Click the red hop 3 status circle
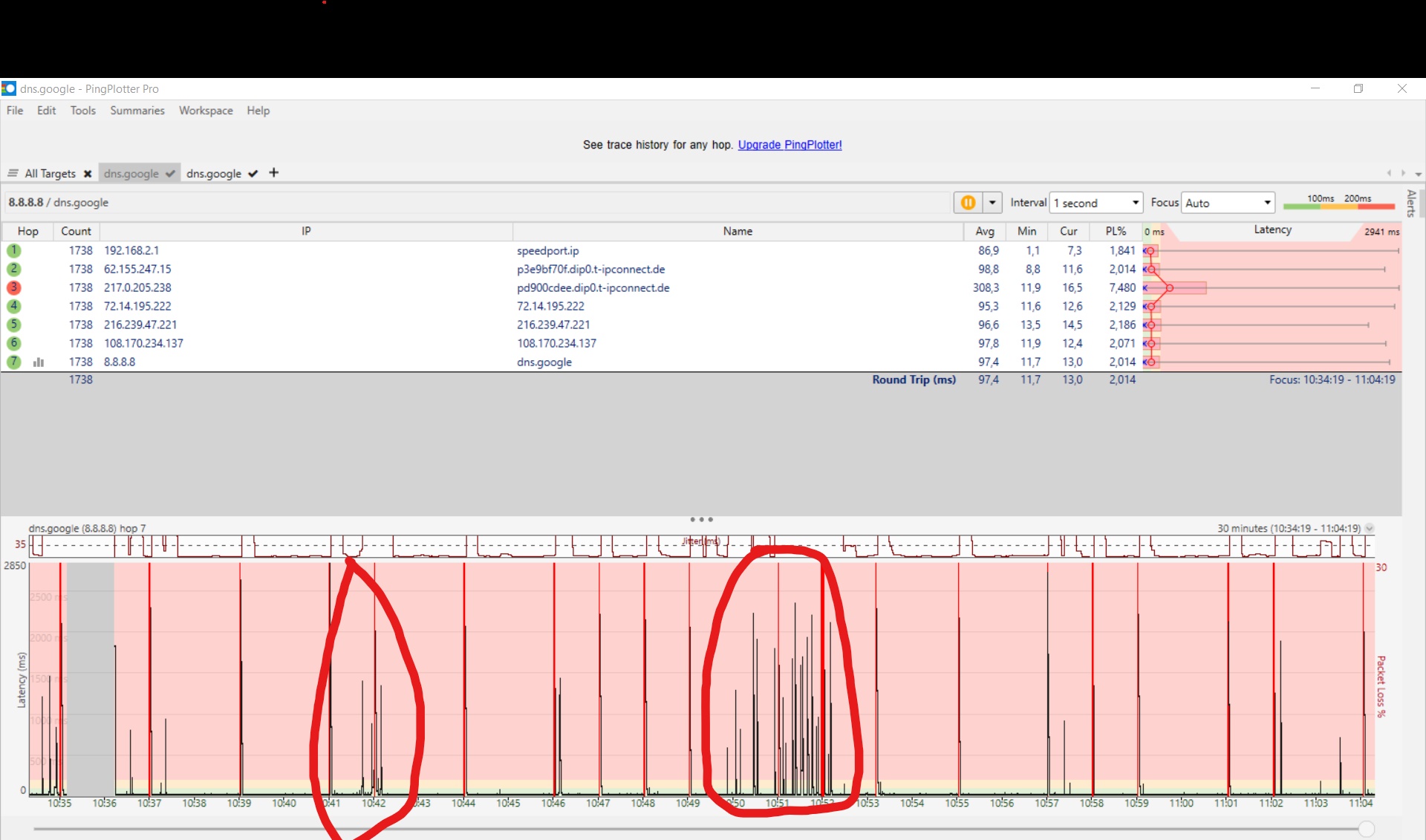Viewport: 1426px width, 840px height. (13, 287)
